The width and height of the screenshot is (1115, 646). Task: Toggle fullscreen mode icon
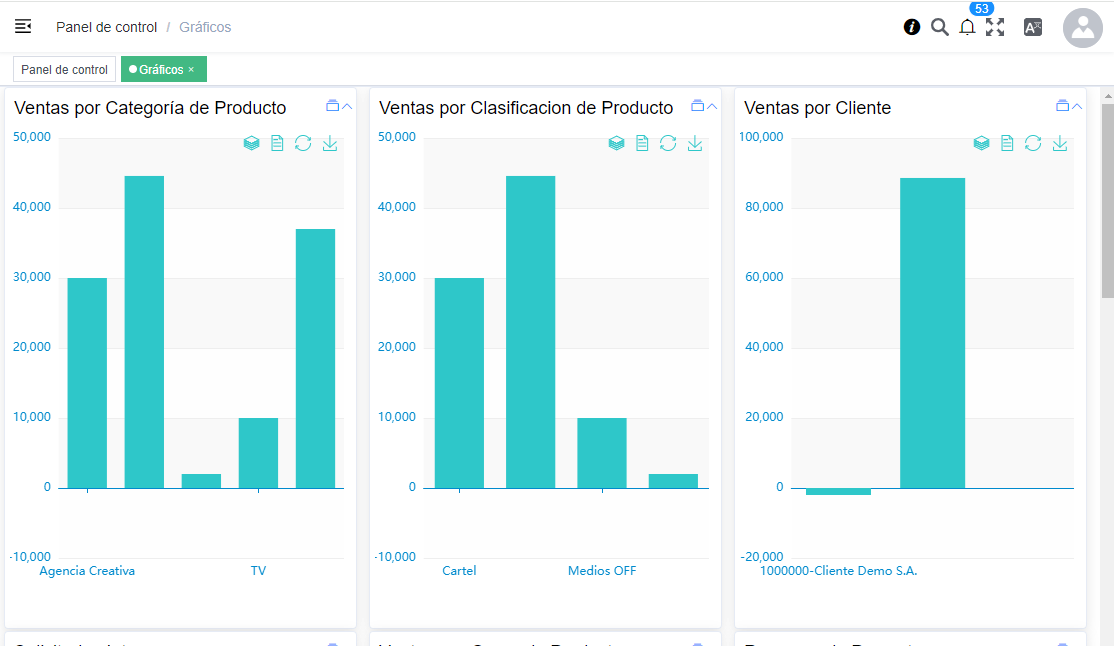pos(995,27)
